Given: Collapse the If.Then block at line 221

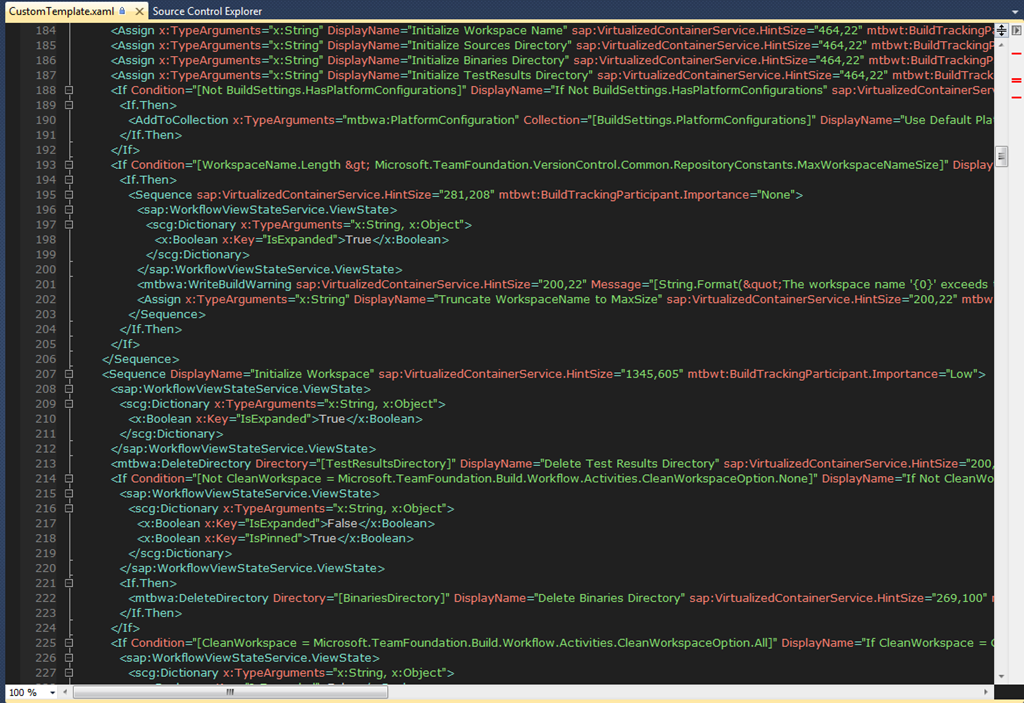Looking at the screenshot, I should pos(69,583).
